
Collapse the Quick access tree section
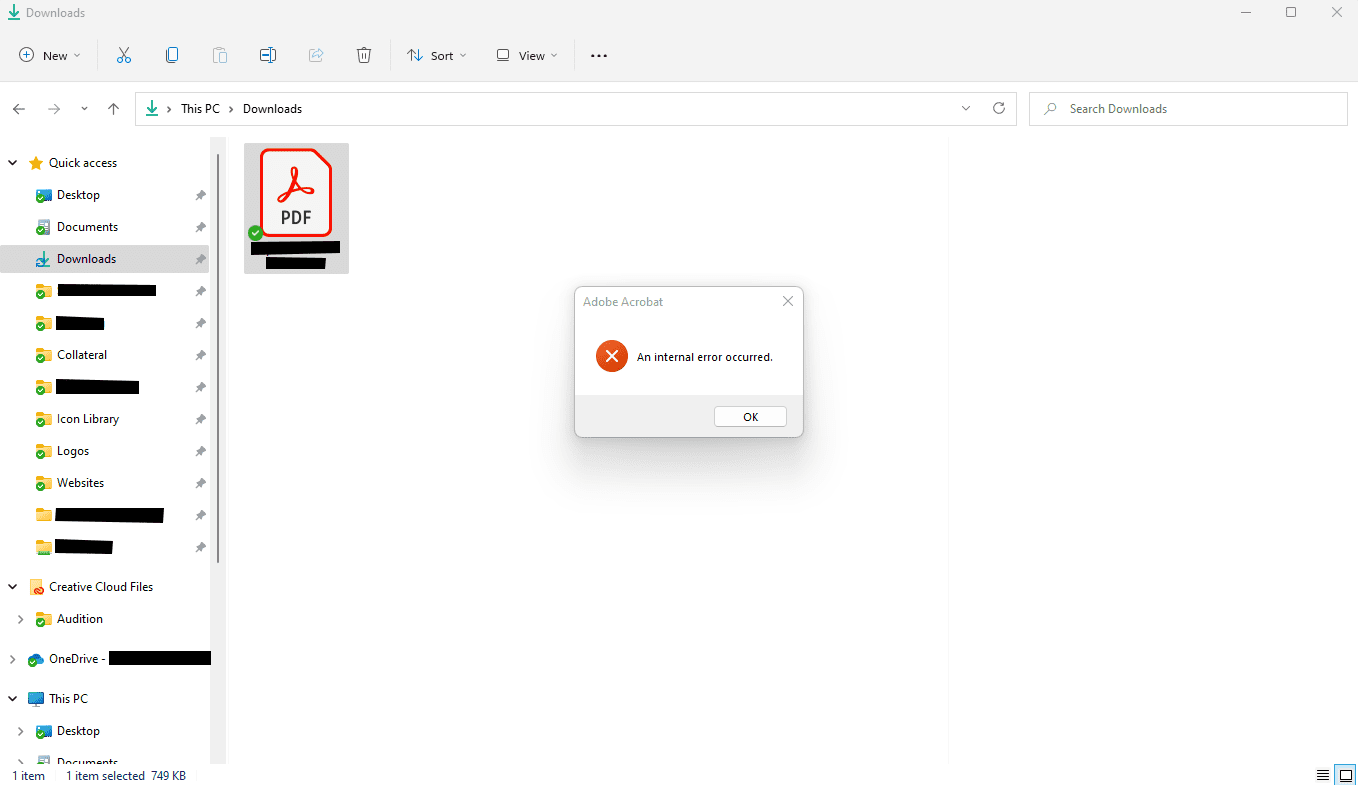click(x=13, y=163)
